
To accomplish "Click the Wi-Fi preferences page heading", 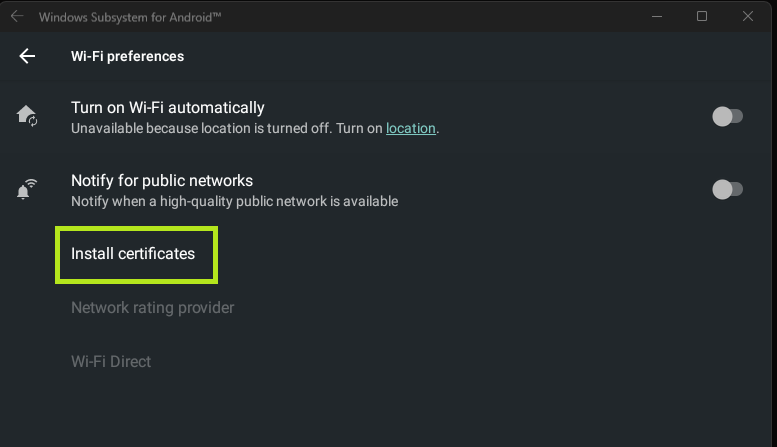I will pyautogui.click(x=127, y=57).
